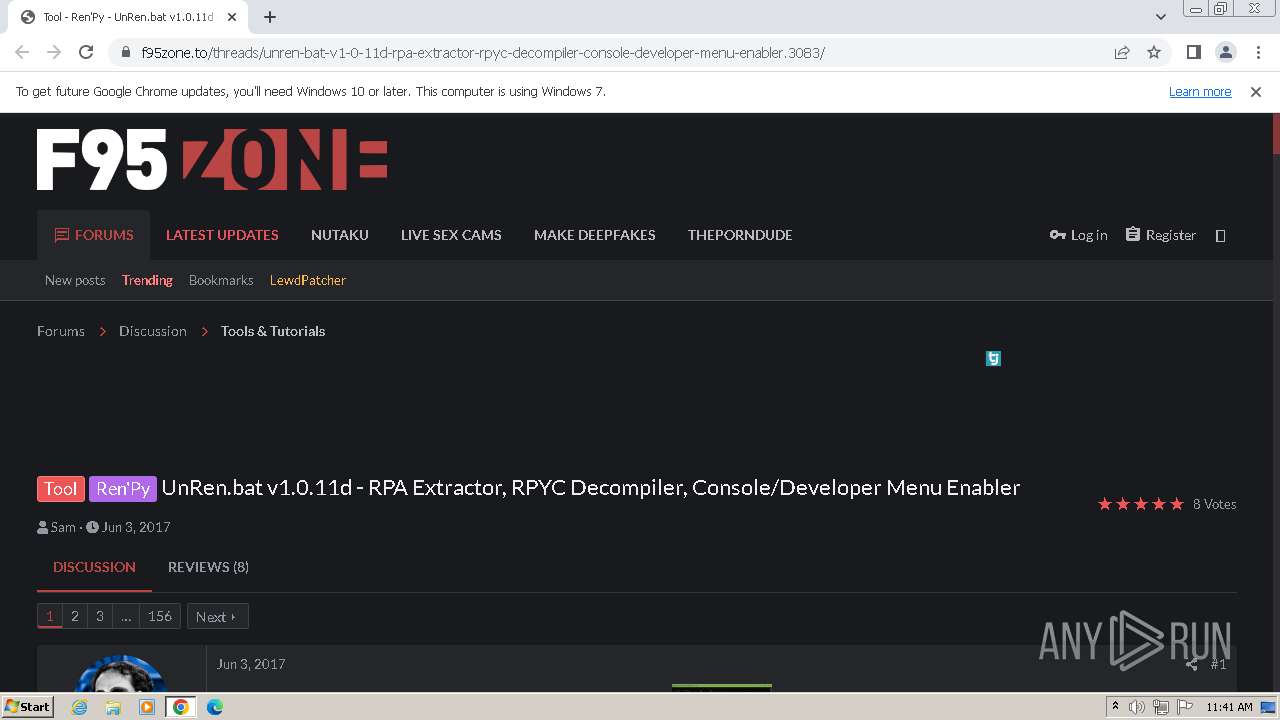
Task: Click the icon right of Register
Action: pos(1220,236)
